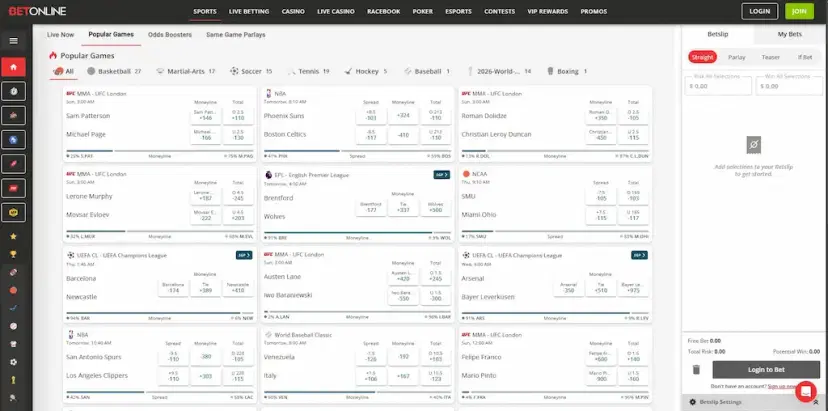Select Straight bet type
Screen dimensions: 828x411
coord(702,57)
